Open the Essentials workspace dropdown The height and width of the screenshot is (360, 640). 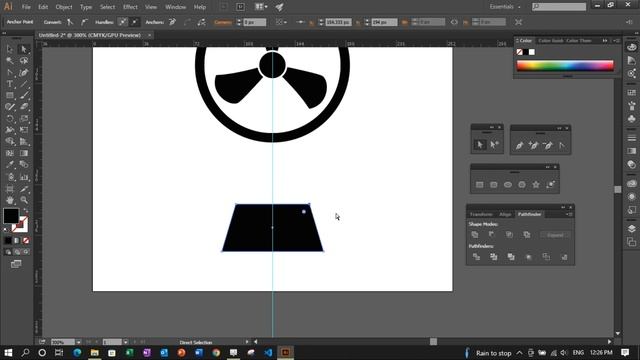coord(505,7)
